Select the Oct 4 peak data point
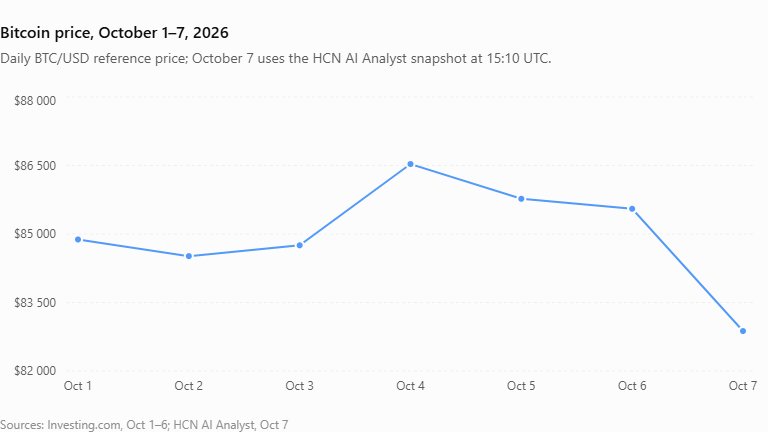This screenshot has width=768, height=432. (x=410, y=165)
